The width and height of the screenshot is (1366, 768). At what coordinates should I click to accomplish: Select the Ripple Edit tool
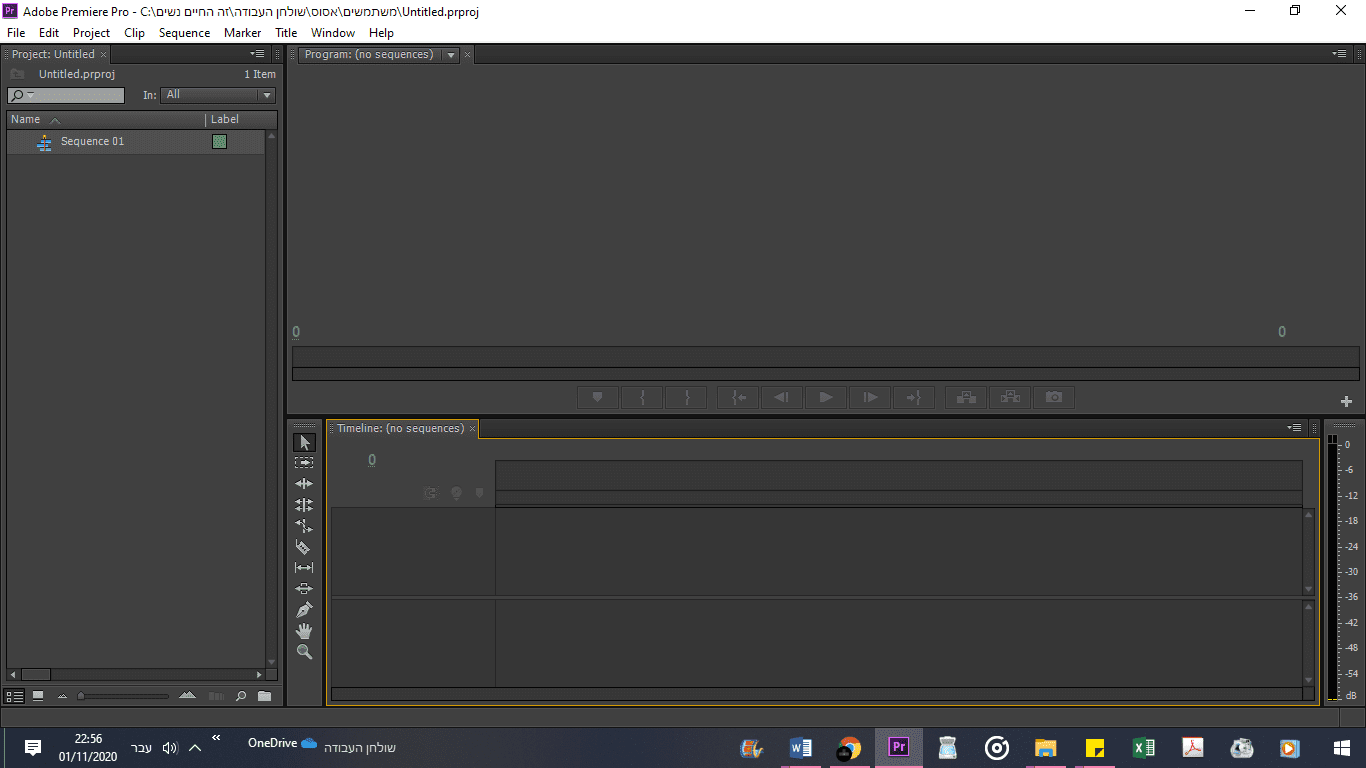(304, 484)
